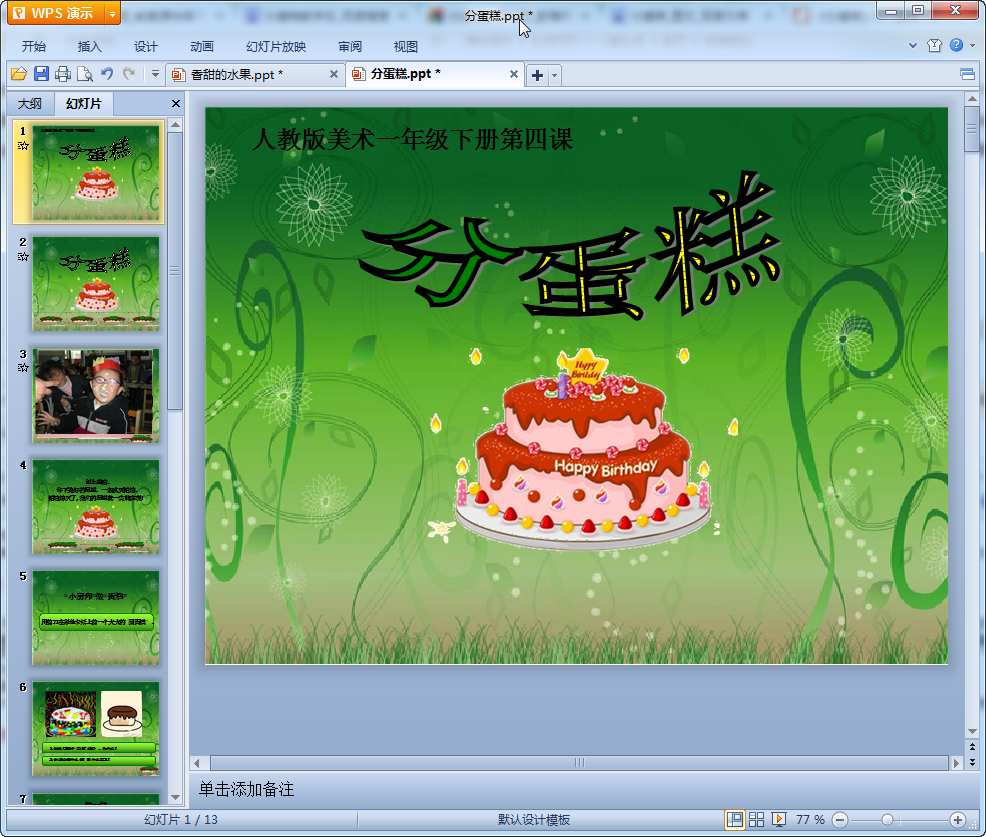Click animation star icon on slide 1
This screenshot has height=837, width=986.
tap(23, 146)
